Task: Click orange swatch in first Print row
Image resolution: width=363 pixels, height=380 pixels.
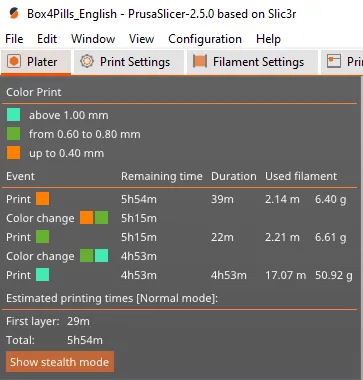Action: tap(43, 199)
